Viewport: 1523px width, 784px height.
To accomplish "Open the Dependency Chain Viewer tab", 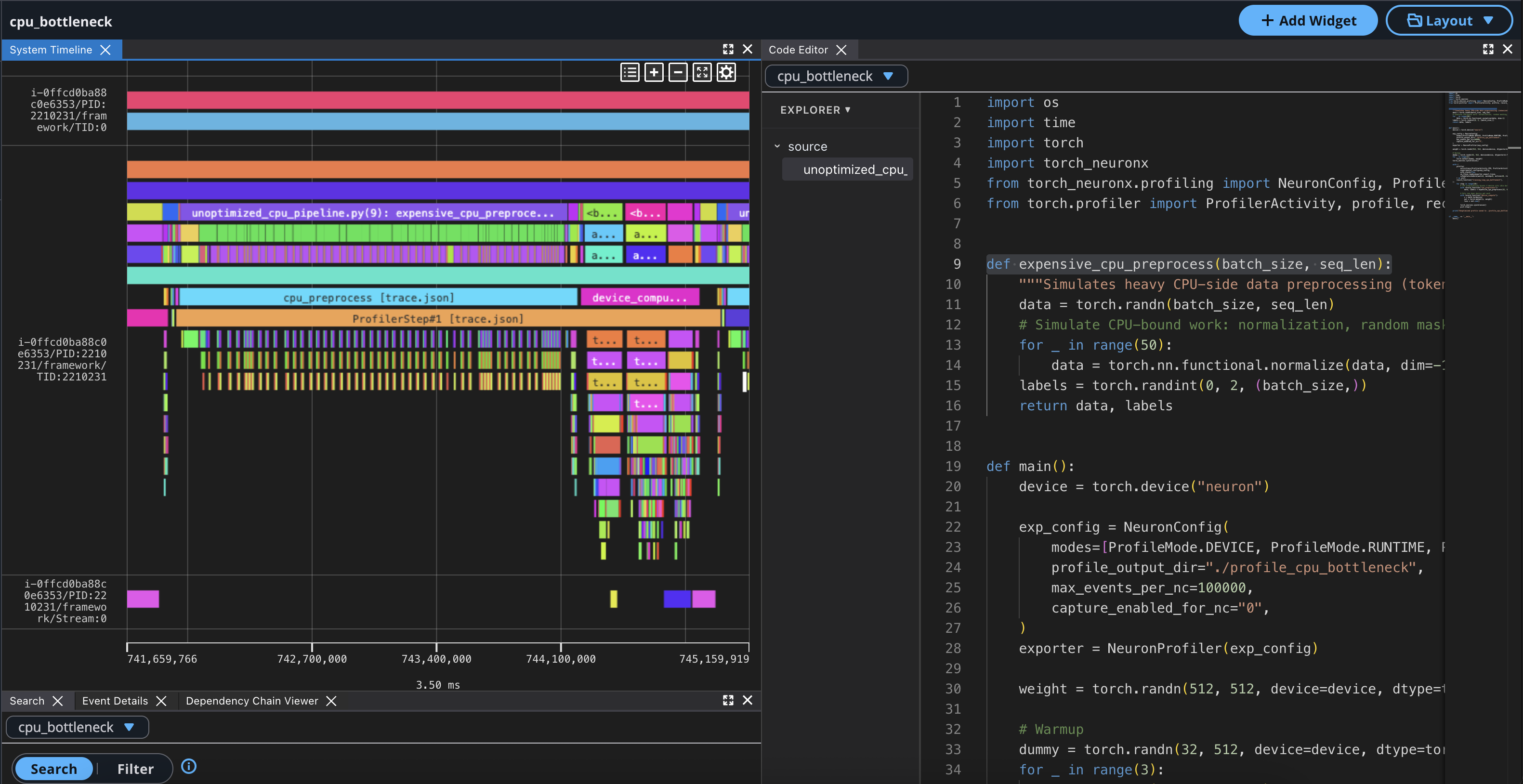I will click(x=252, y=701).
